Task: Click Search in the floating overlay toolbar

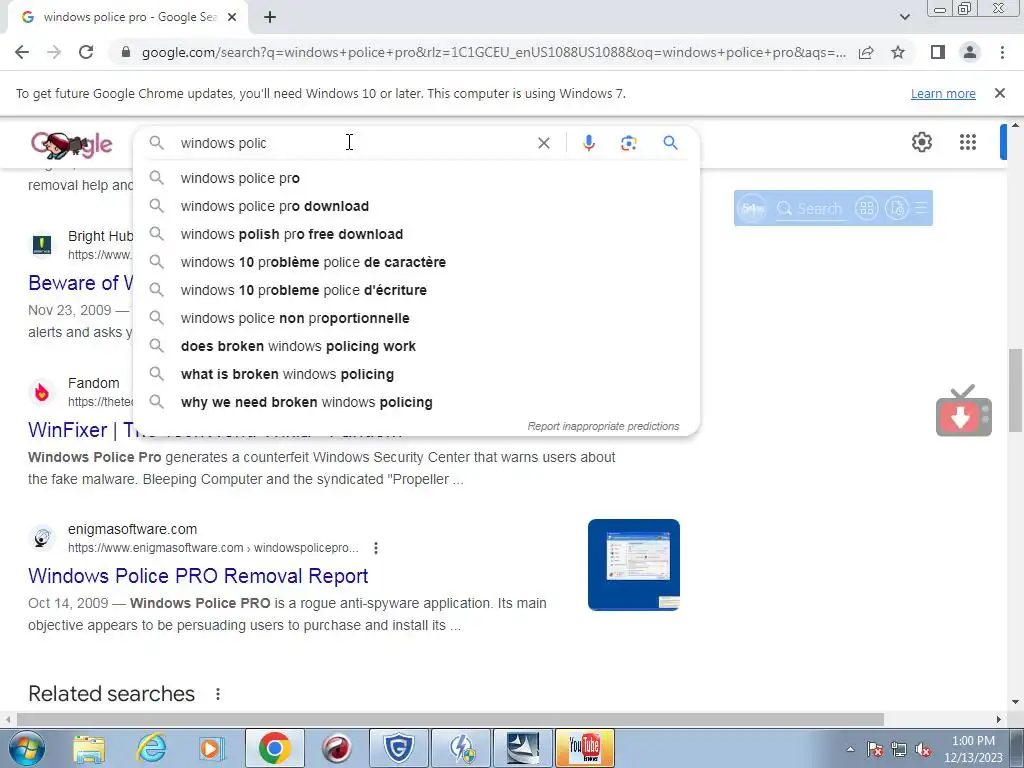Action: 810,209
